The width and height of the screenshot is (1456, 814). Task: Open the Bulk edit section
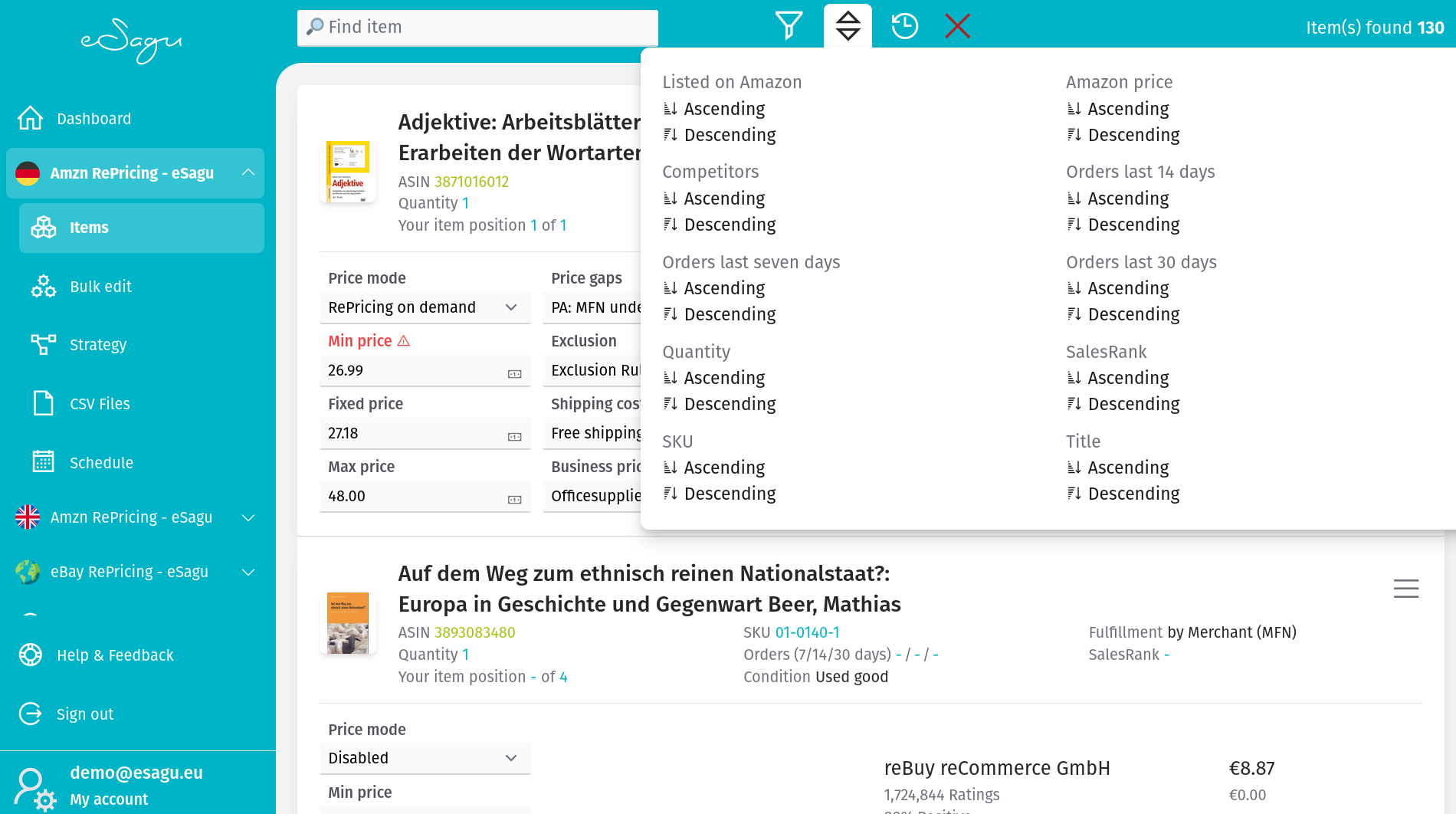click(x=100, y=287)
